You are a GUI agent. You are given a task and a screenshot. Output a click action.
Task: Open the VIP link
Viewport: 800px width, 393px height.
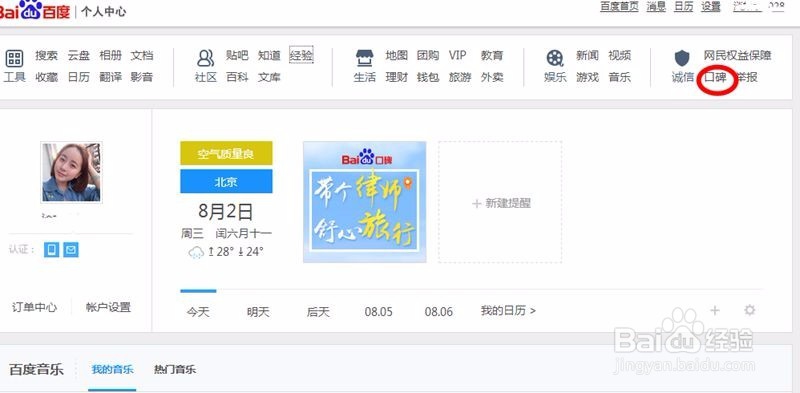click(x=458, y=56)
